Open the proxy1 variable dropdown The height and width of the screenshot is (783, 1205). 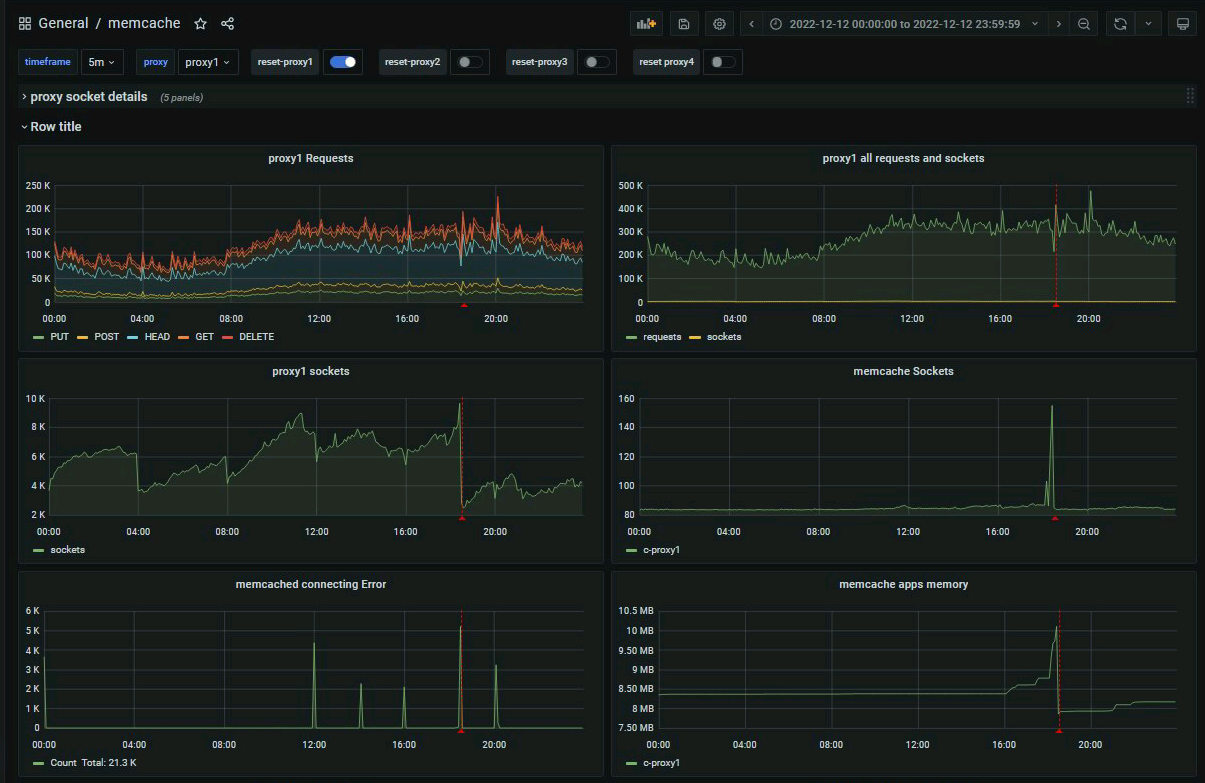pos(208,62)
